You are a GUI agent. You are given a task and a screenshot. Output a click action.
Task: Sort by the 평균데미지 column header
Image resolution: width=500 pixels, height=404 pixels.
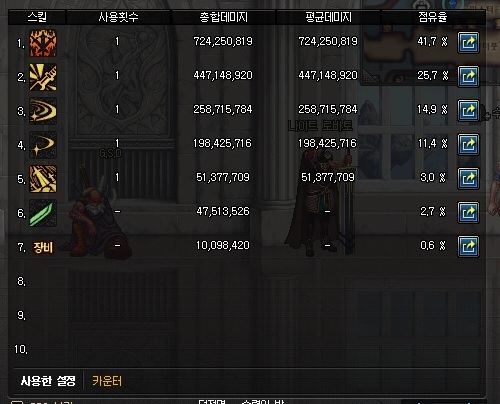328,17
